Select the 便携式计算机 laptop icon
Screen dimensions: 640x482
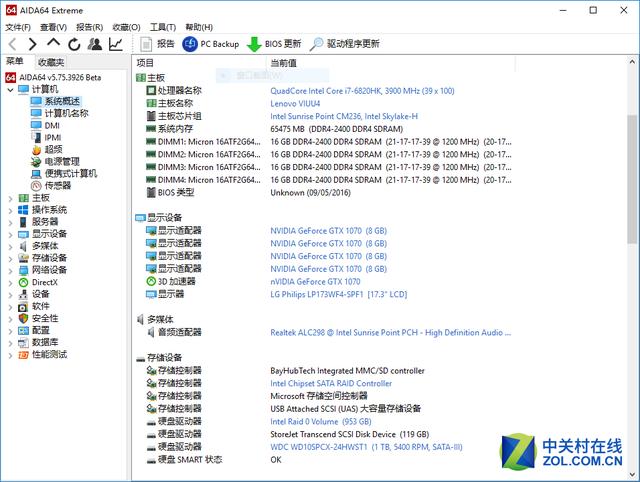point(36,174)
